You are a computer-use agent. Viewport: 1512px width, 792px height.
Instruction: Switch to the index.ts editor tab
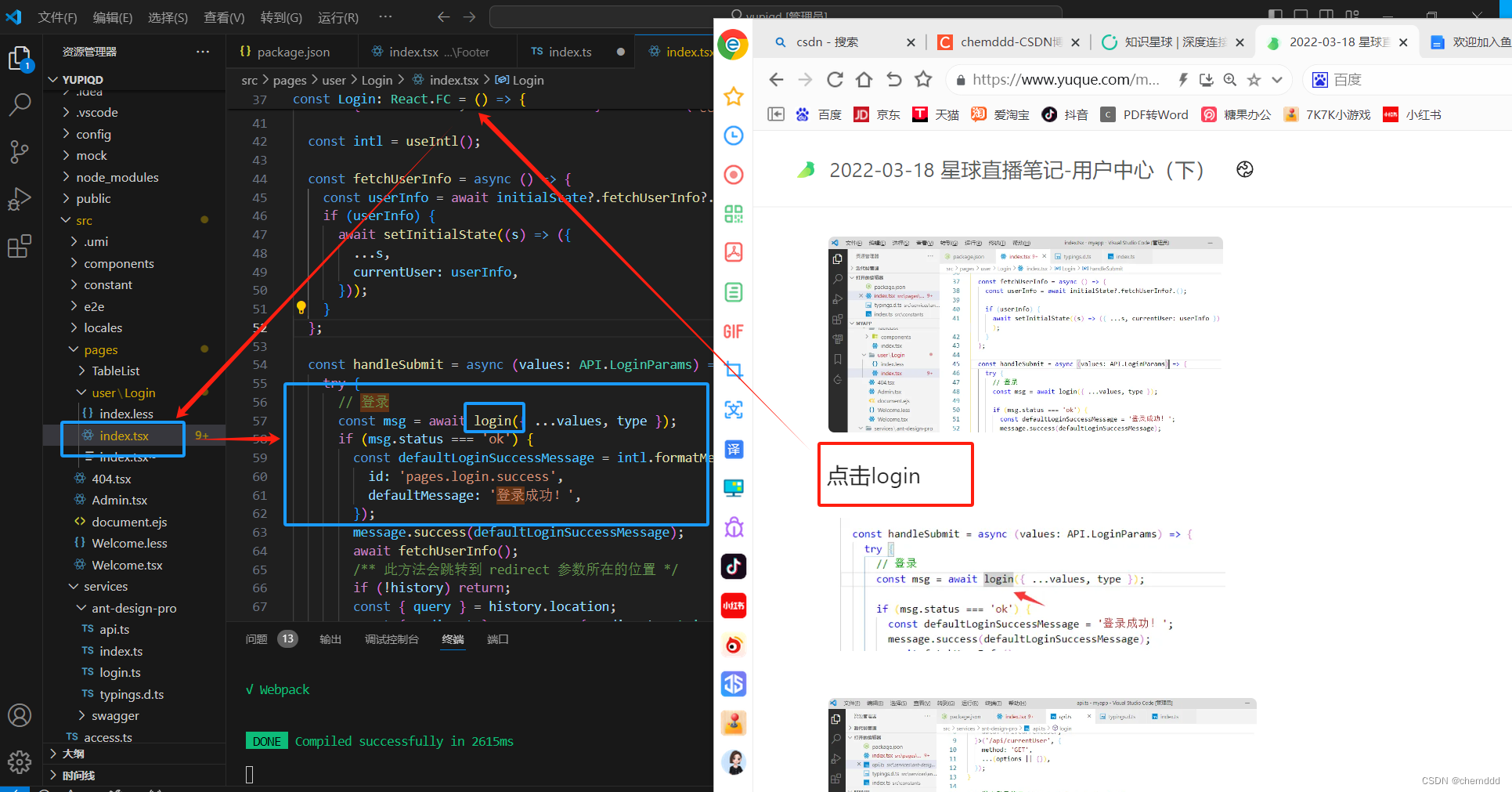click(572, 52)
